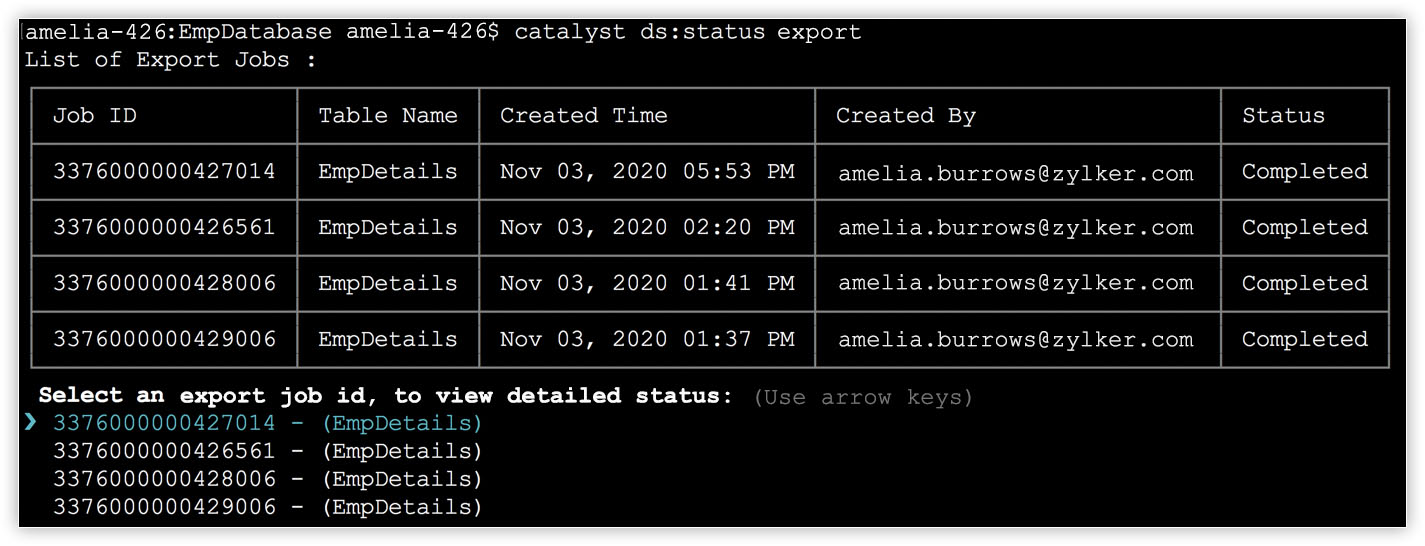
Task: Click the Status column header
Action: click(1283, 115)
